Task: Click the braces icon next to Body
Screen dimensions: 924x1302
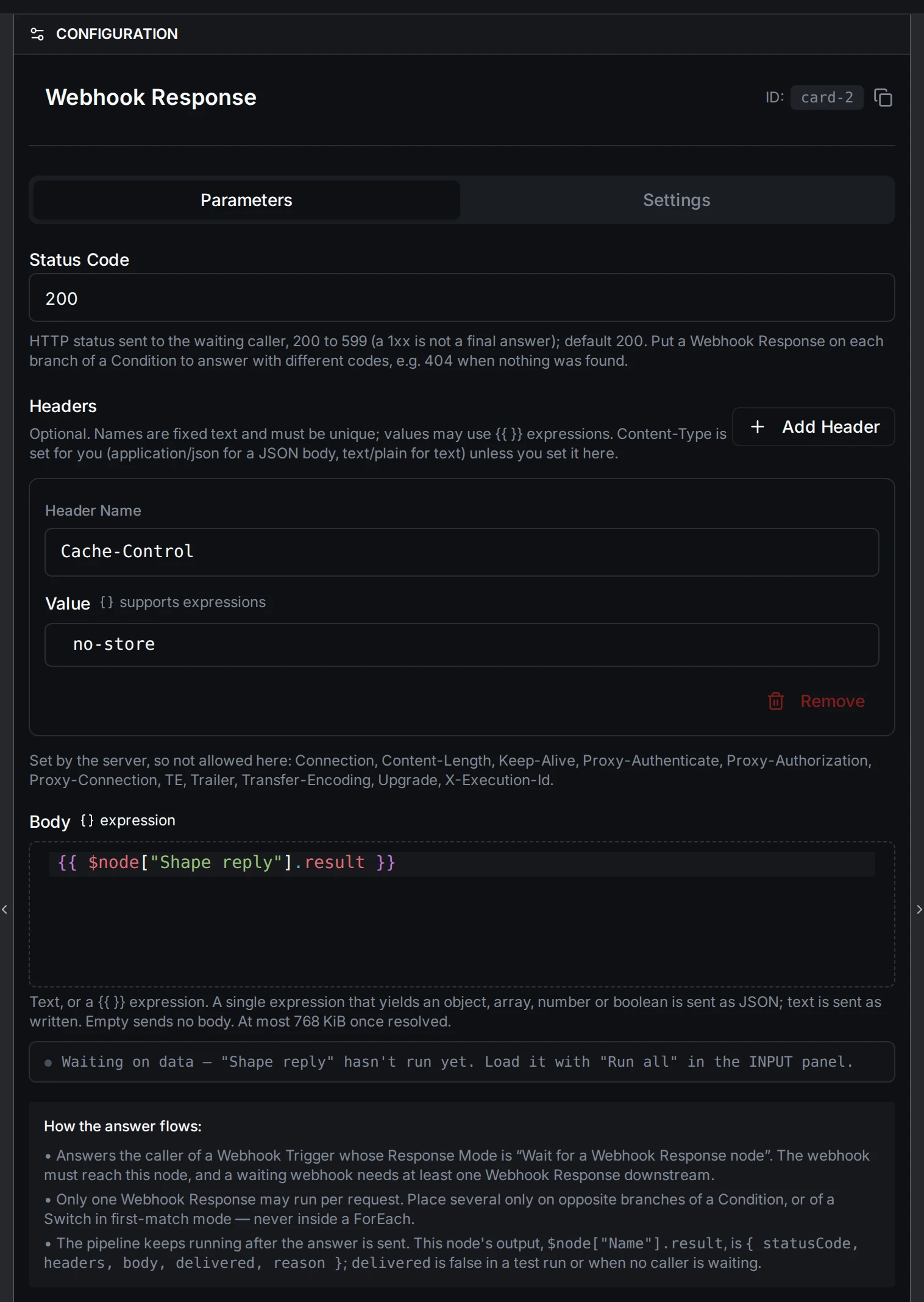Action: 87,820
